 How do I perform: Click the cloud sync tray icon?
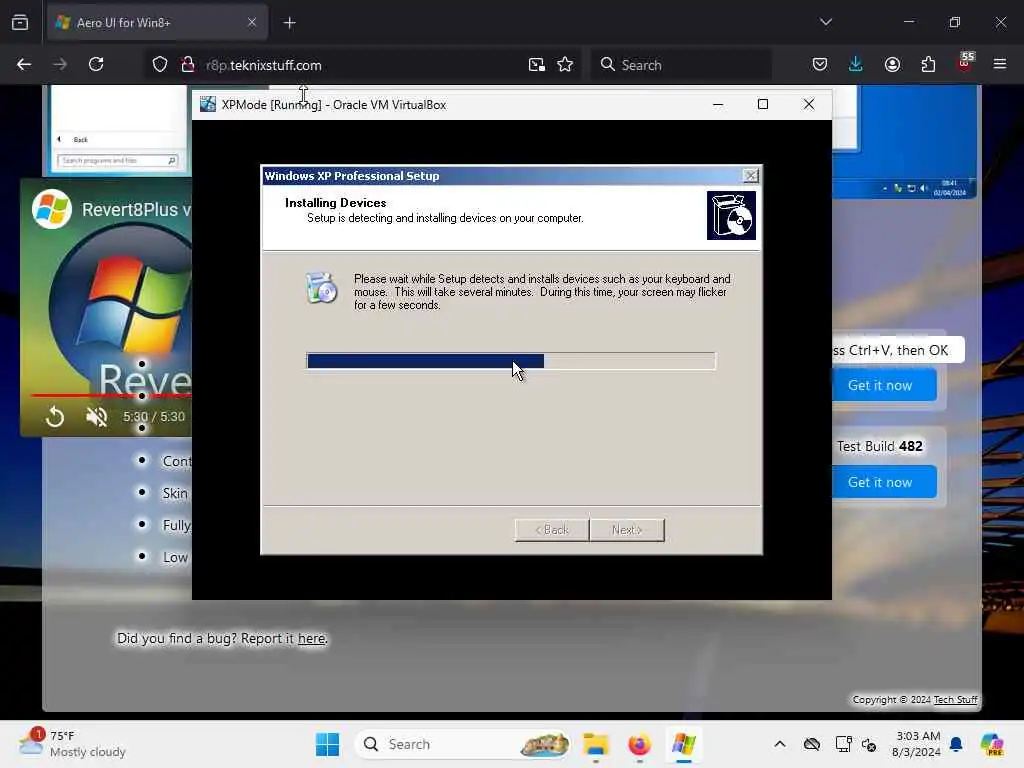coord(812,744)
